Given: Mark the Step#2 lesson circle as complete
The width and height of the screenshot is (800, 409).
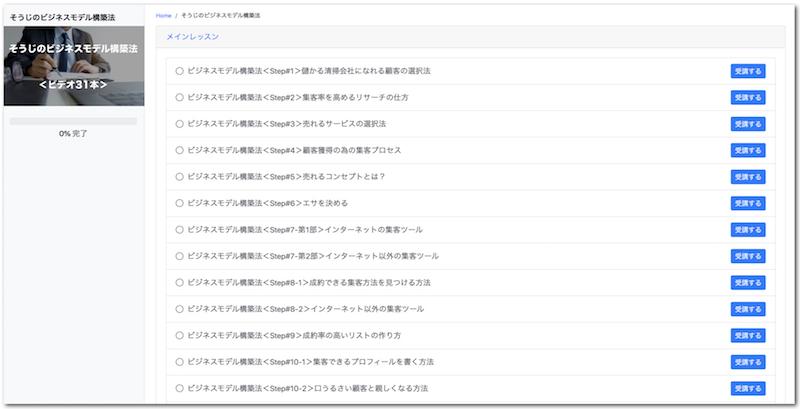Looking at the screenshot, I should point(180,97).
